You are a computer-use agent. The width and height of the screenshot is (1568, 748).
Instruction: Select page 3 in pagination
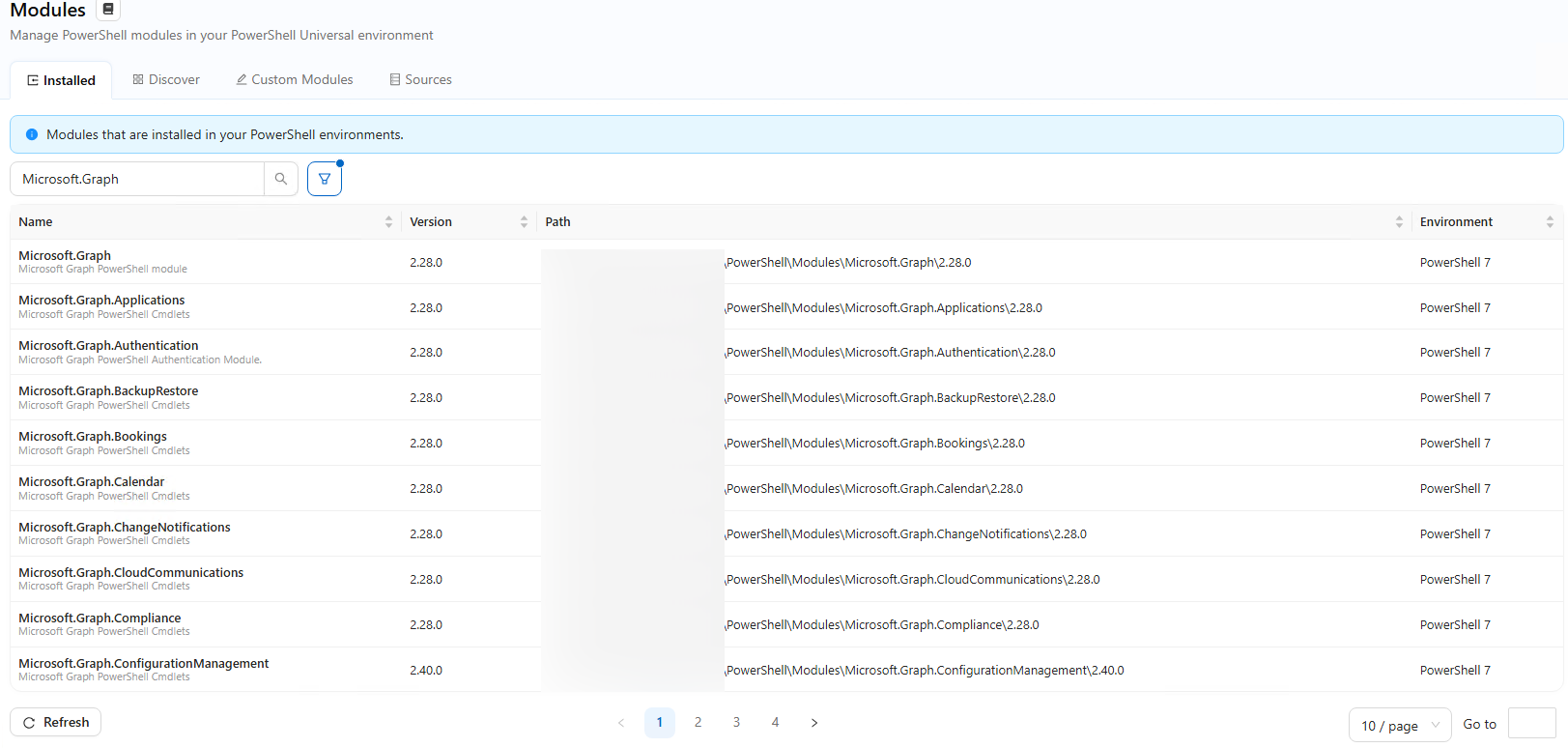(x=736, y=723)
